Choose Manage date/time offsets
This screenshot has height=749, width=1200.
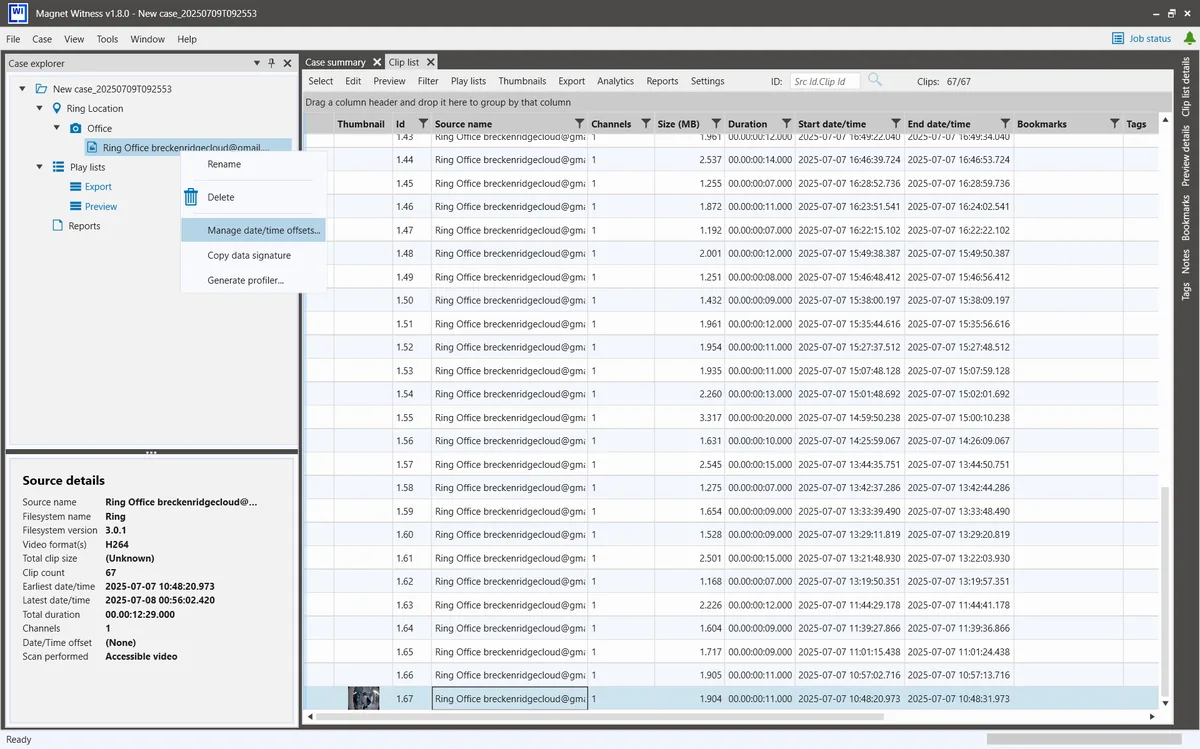[x=253, y=230]
